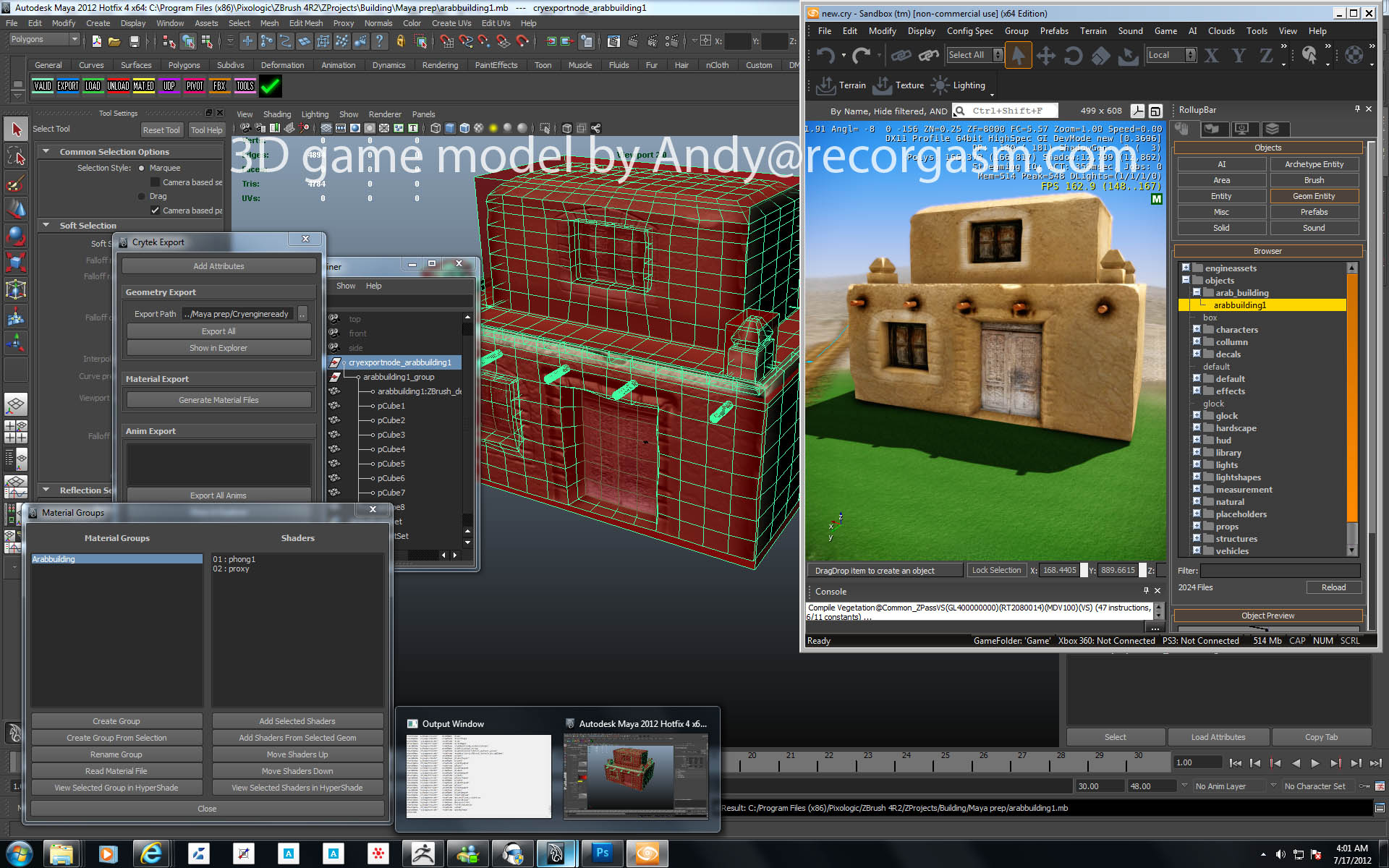Click the EXPORT shelf icon
1389x868 pixels.
coord(68,86)
